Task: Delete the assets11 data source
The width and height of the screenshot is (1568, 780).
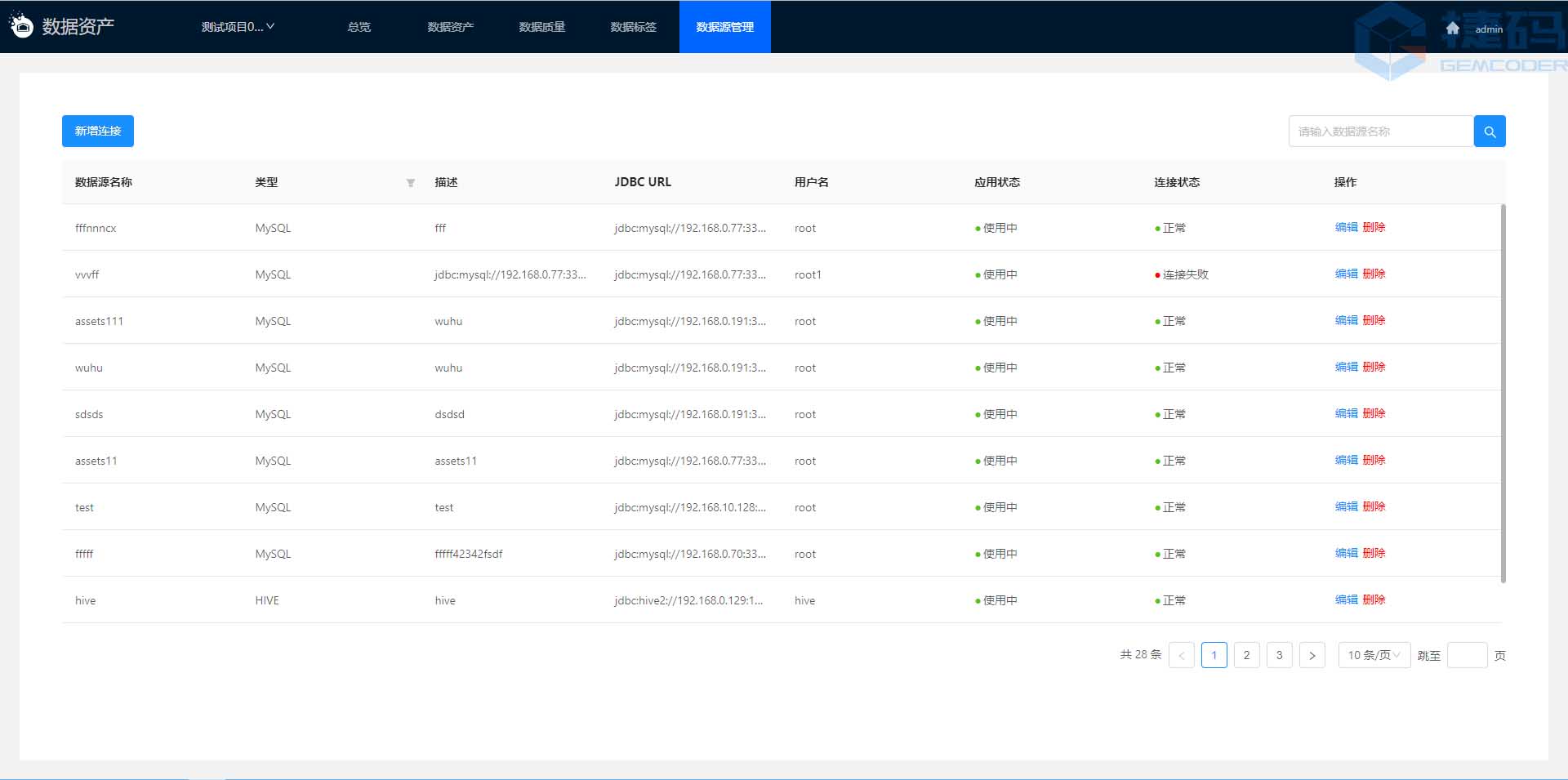Action: pyautogui.click(x=1374, y=460)
